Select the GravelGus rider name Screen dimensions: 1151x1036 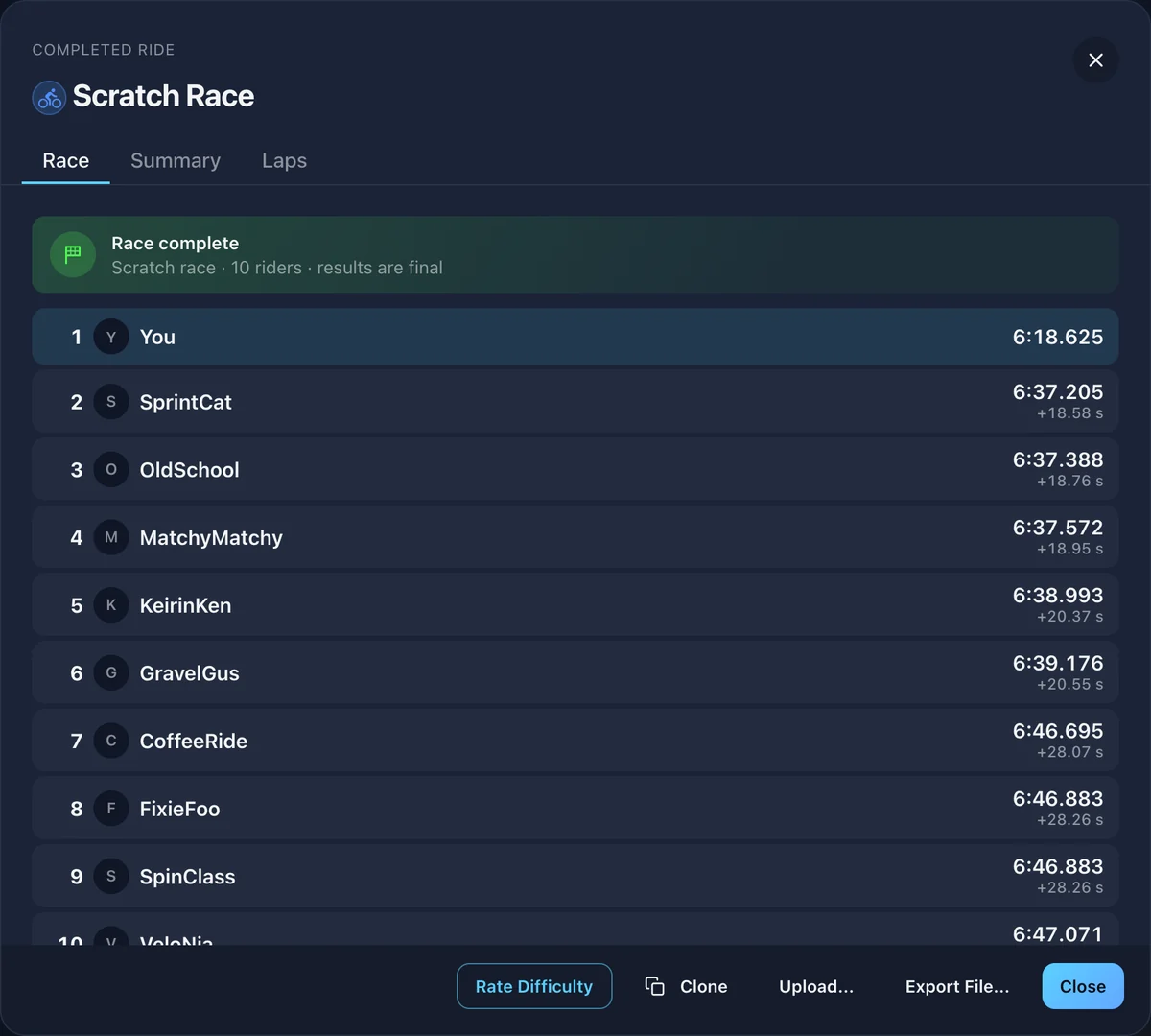pos(190,673)
